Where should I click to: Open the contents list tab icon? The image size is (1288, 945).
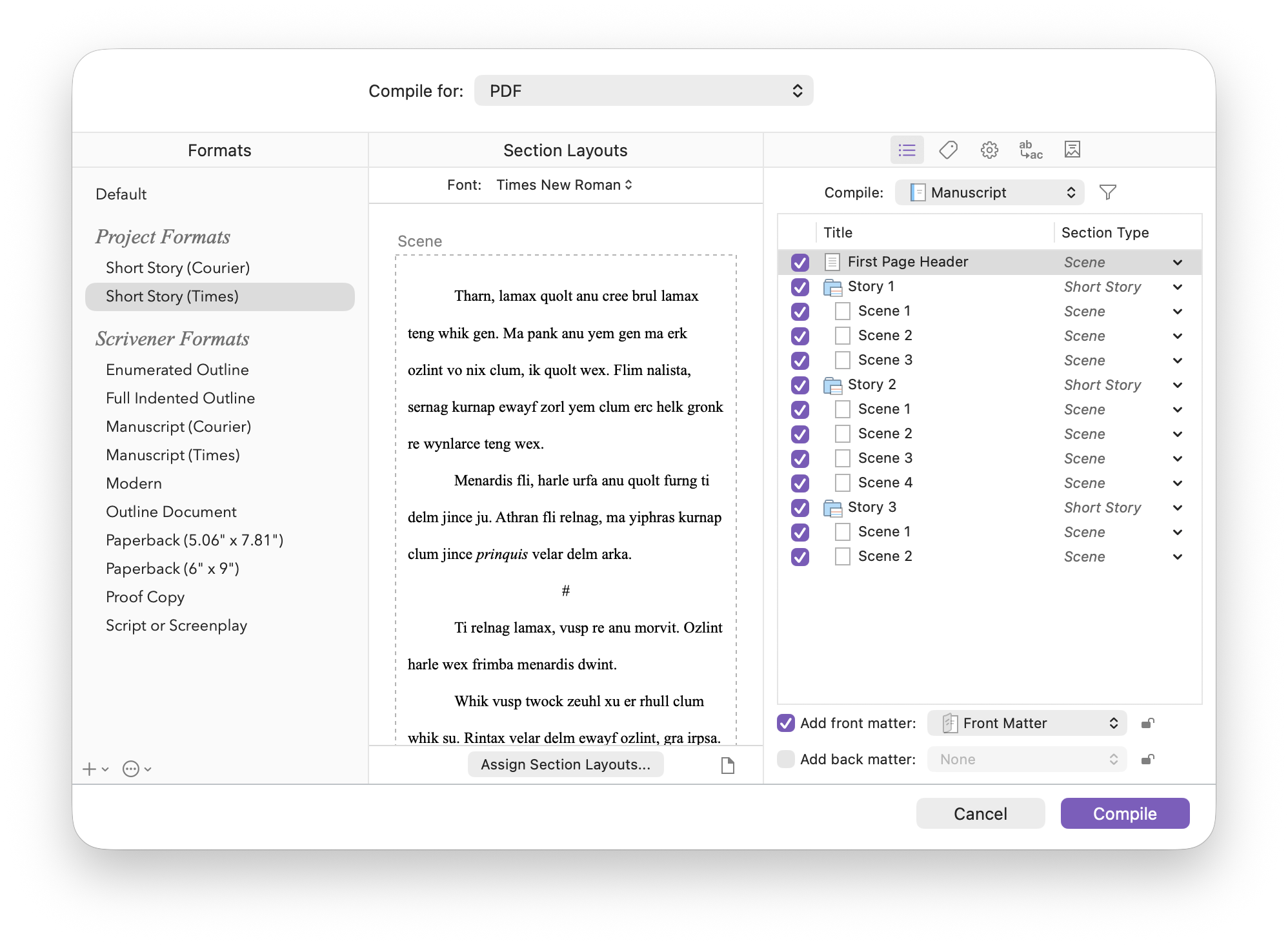(907, 150)
